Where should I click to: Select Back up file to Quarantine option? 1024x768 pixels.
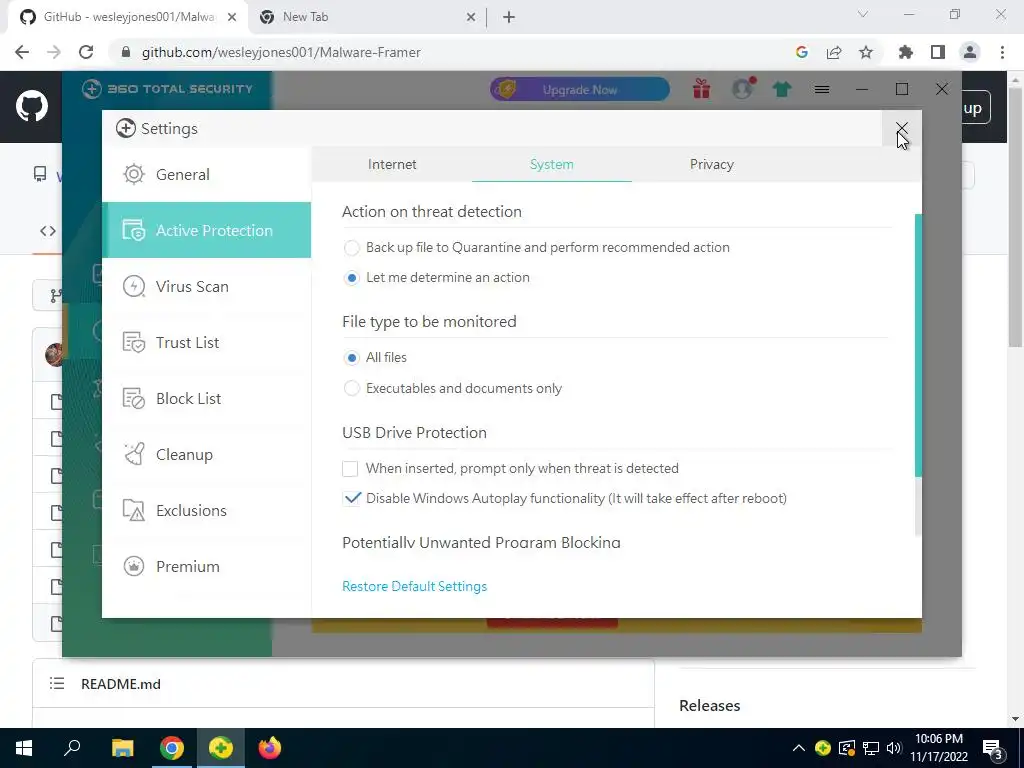point(351,248)
